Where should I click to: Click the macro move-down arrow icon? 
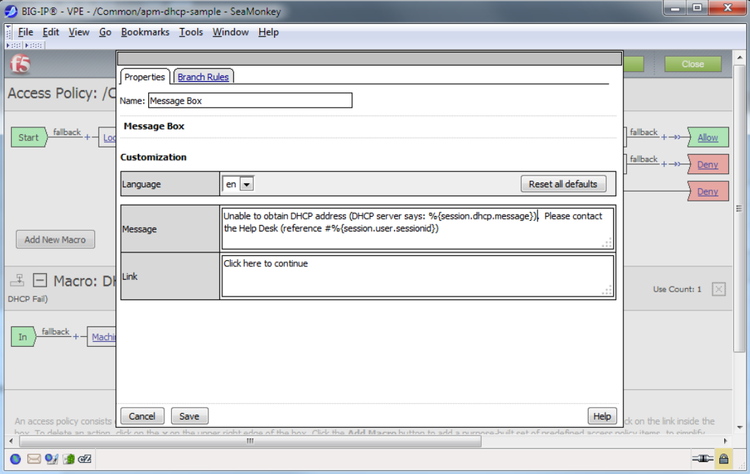pos(17,280)
